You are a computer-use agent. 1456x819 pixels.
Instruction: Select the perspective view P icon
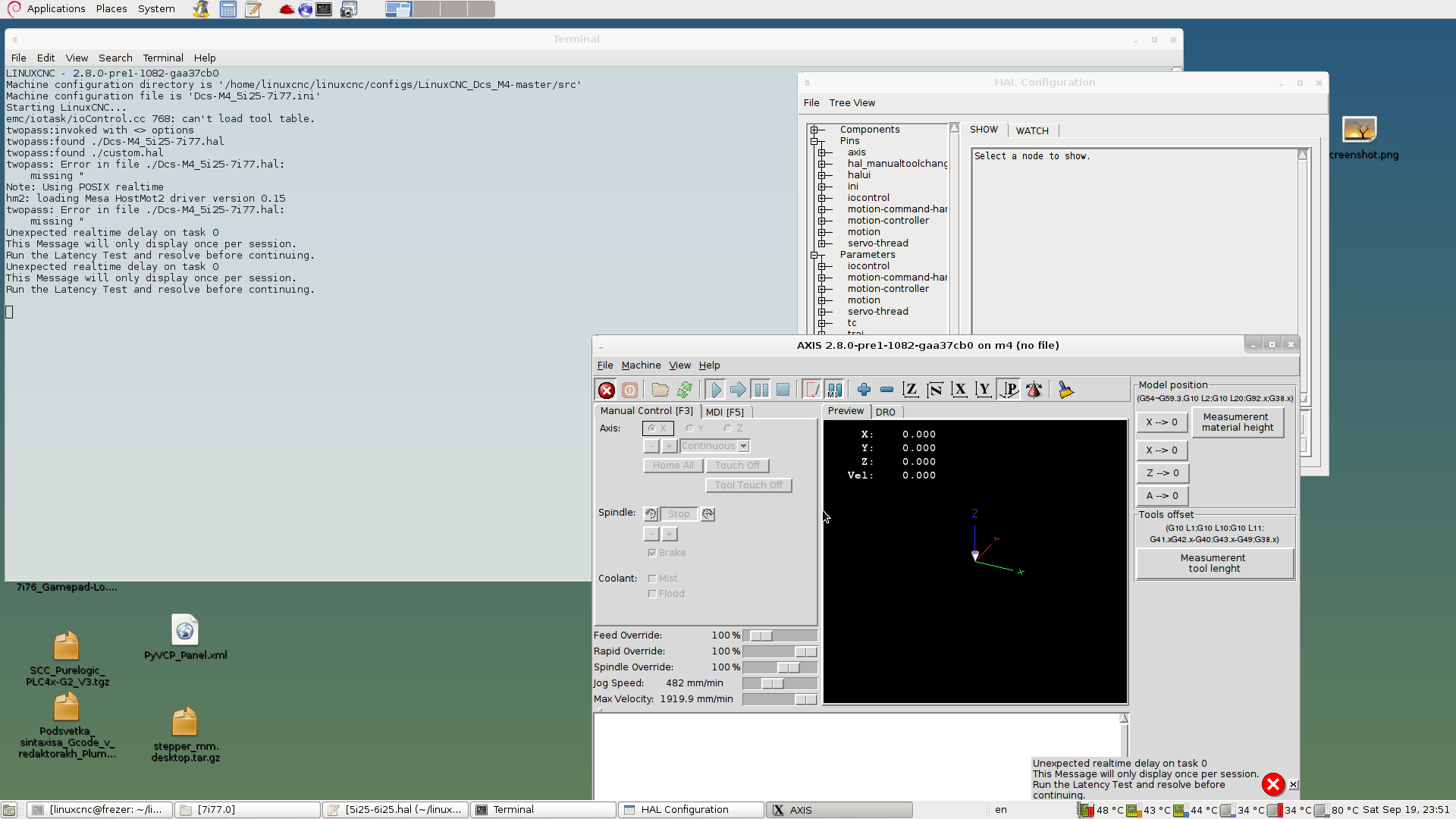pyautogui.click(x=1009, y=390)
